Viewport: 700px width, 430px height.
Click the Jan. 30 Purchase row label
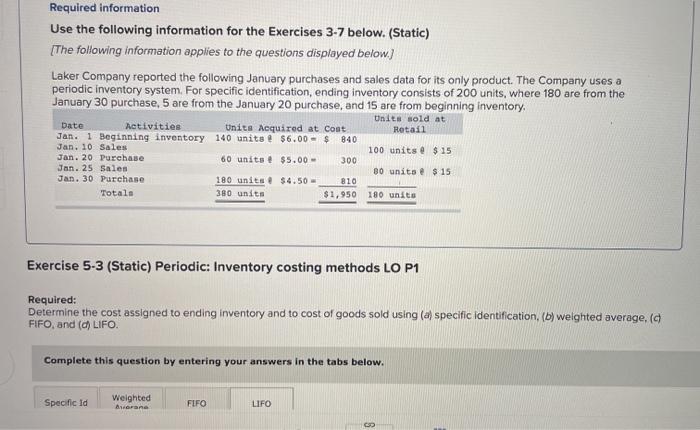pos(101,179)
